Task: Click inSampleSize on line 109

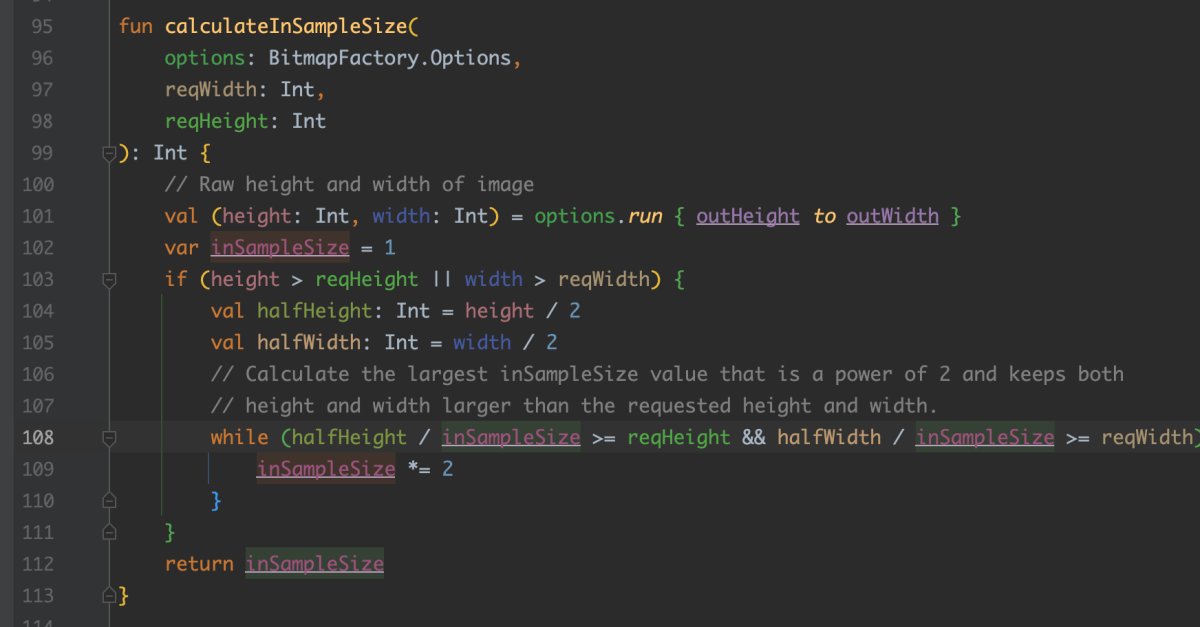Action: pos(326,469)
